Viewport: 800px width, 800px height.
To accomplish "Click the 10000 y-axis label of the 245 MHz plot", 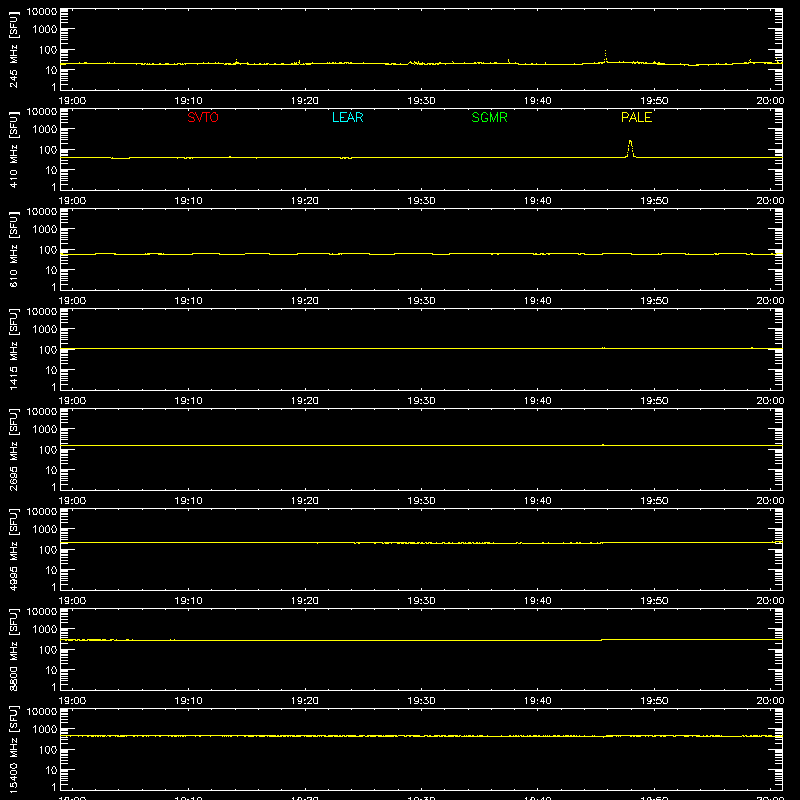I will click(42, 12).
